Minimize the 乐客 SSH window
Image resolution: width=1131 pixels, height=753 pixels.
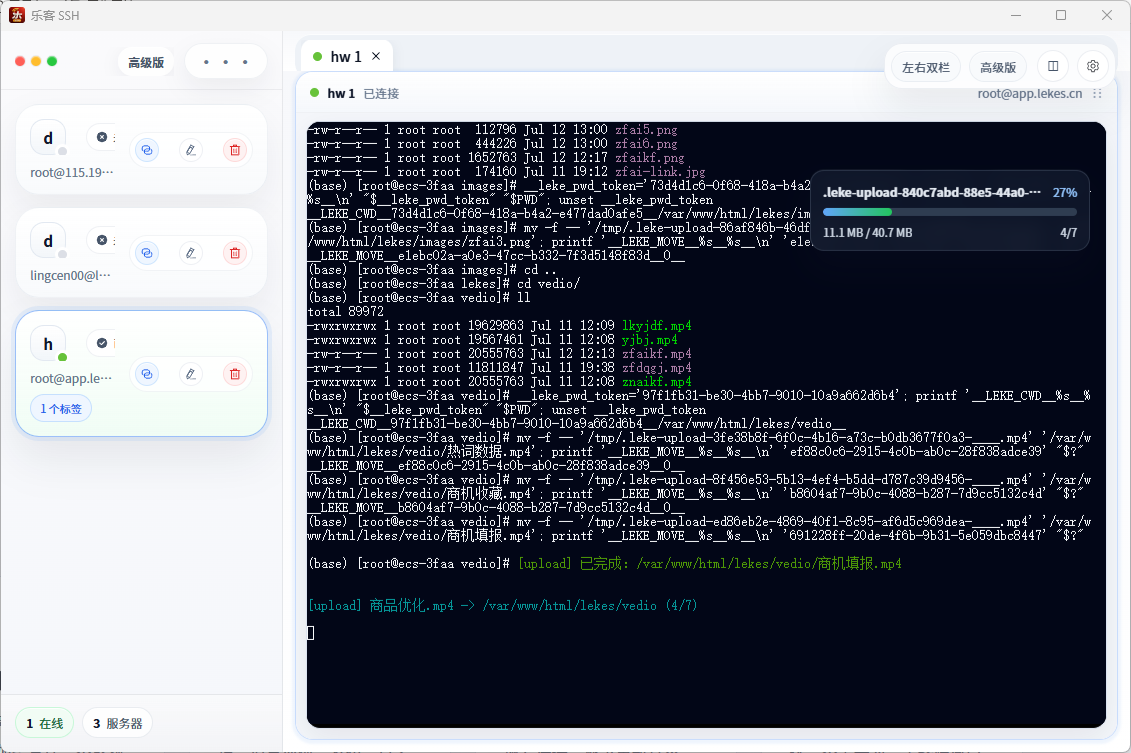1016,15
